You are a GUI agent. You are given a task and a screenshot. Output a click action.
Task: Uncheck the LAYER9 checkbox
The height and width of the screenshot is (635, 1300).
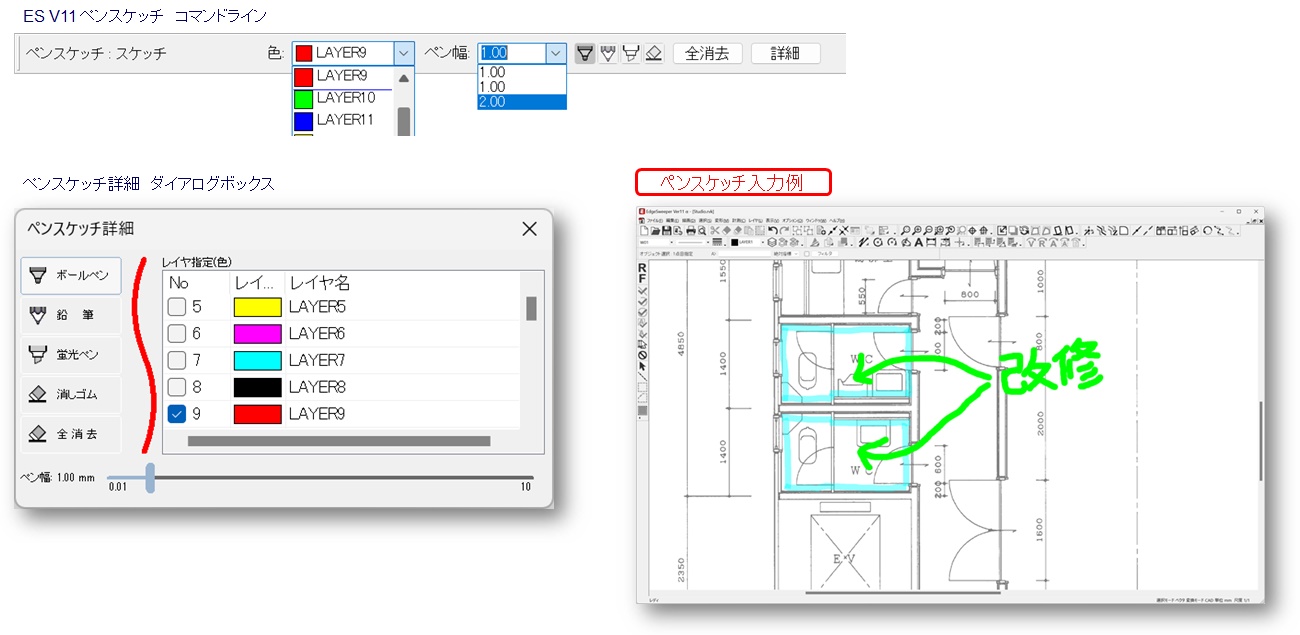click(x=177, y=414)
